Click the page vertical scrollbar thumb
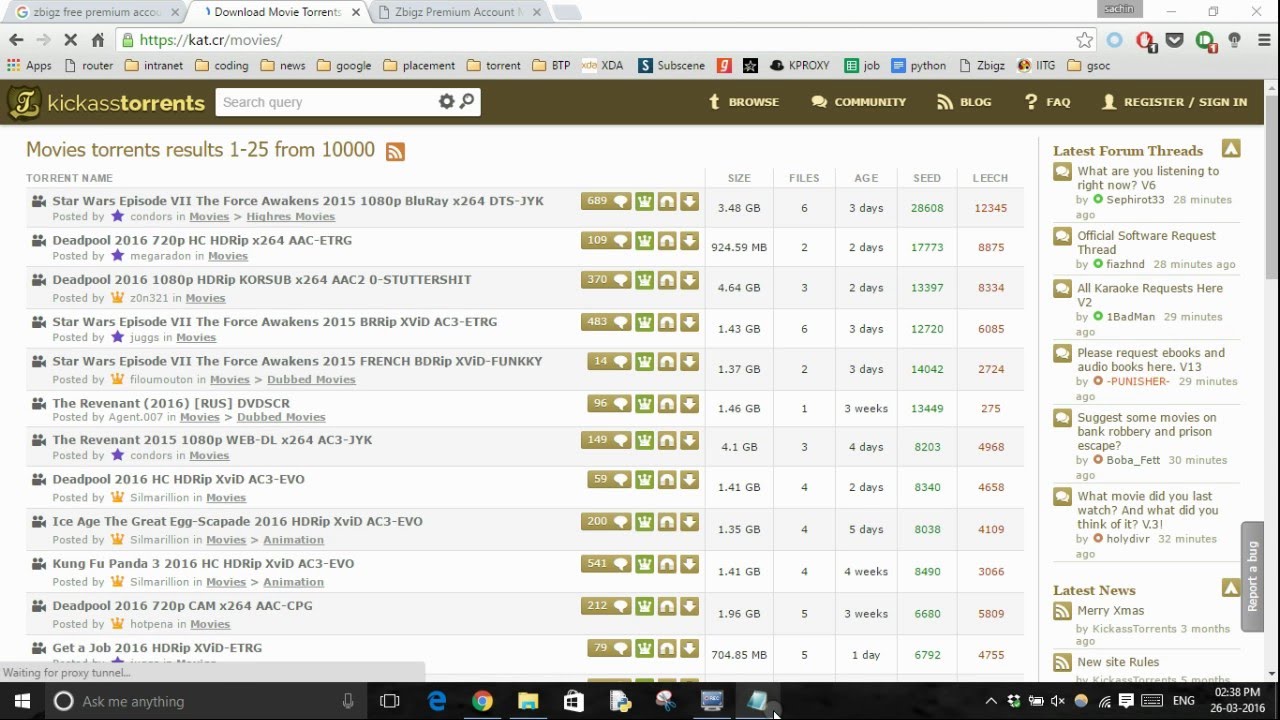The width and height of the screenshot is (1280, 720). tap(1271, 187)
